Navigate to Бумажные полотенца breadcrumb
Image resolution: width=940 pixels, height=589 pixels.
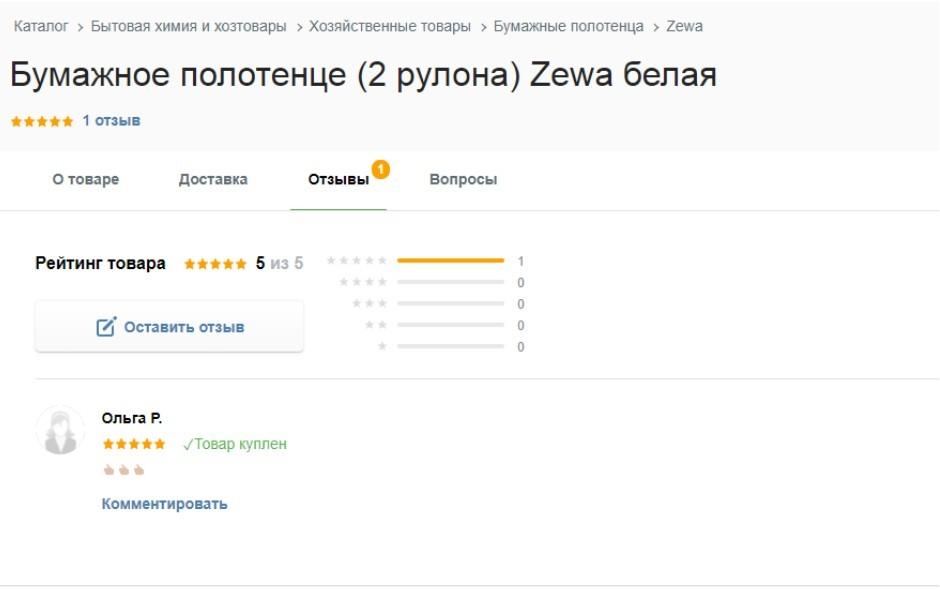click(x=568, y=26)
